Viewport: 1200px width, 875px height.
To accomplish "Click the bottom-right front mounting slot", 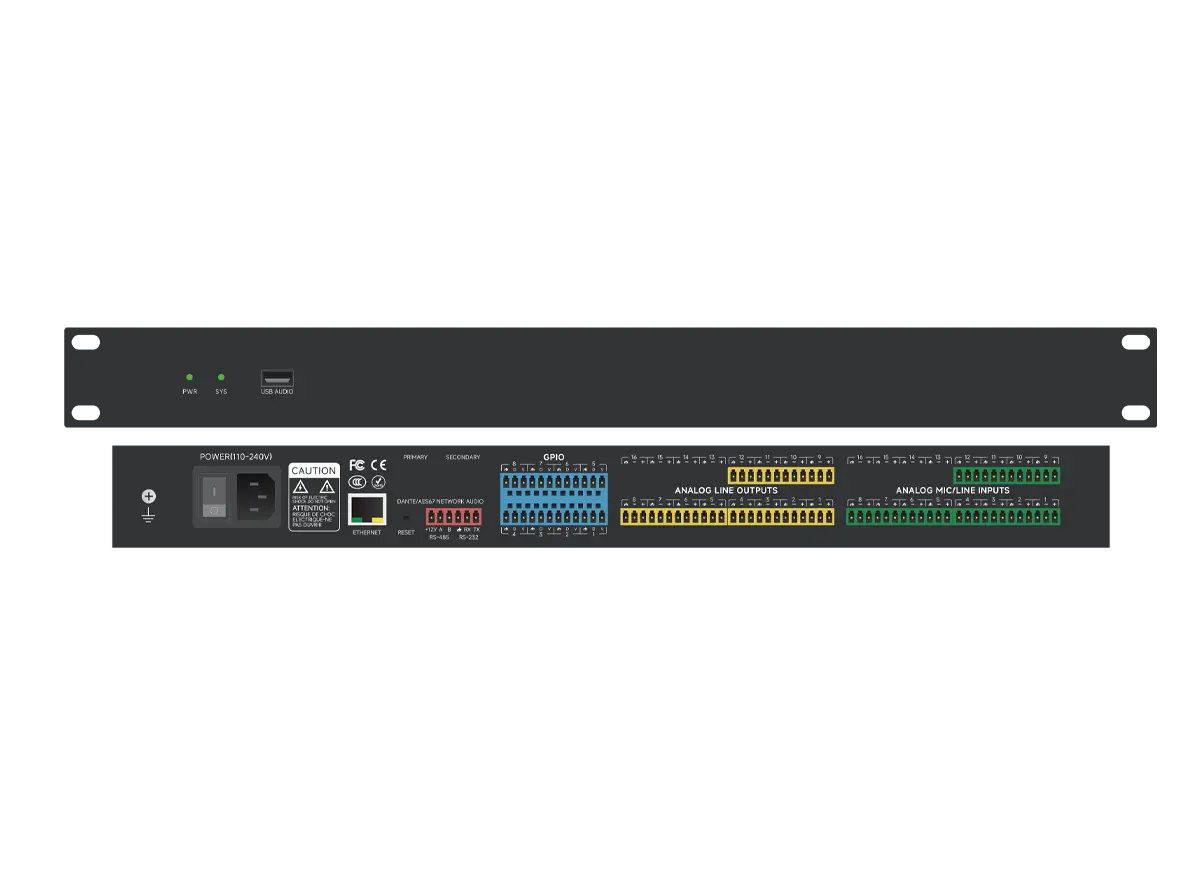I will coord(1135,412).
